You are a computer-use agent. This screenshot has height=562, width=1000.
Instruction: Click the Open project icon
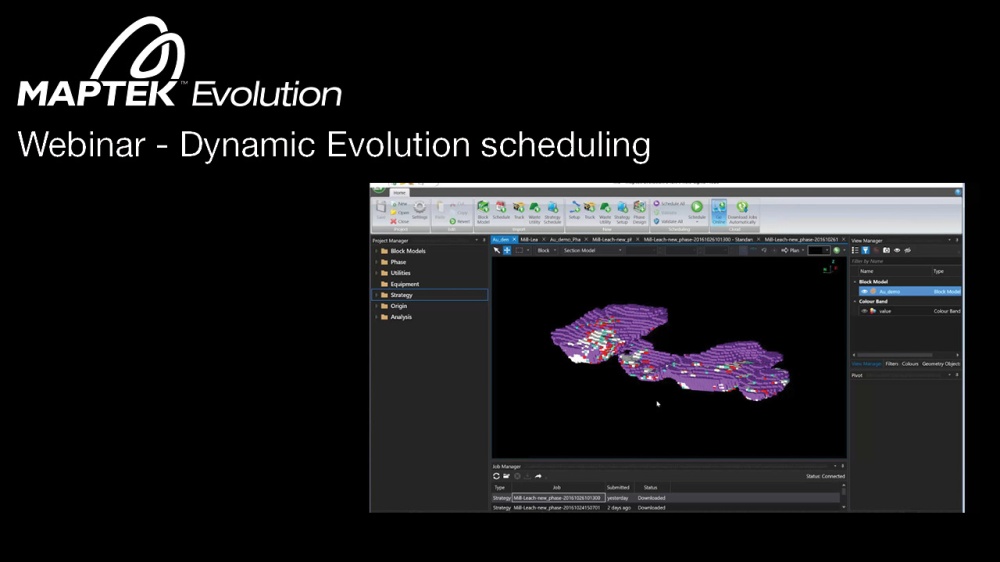pos(394,212)
